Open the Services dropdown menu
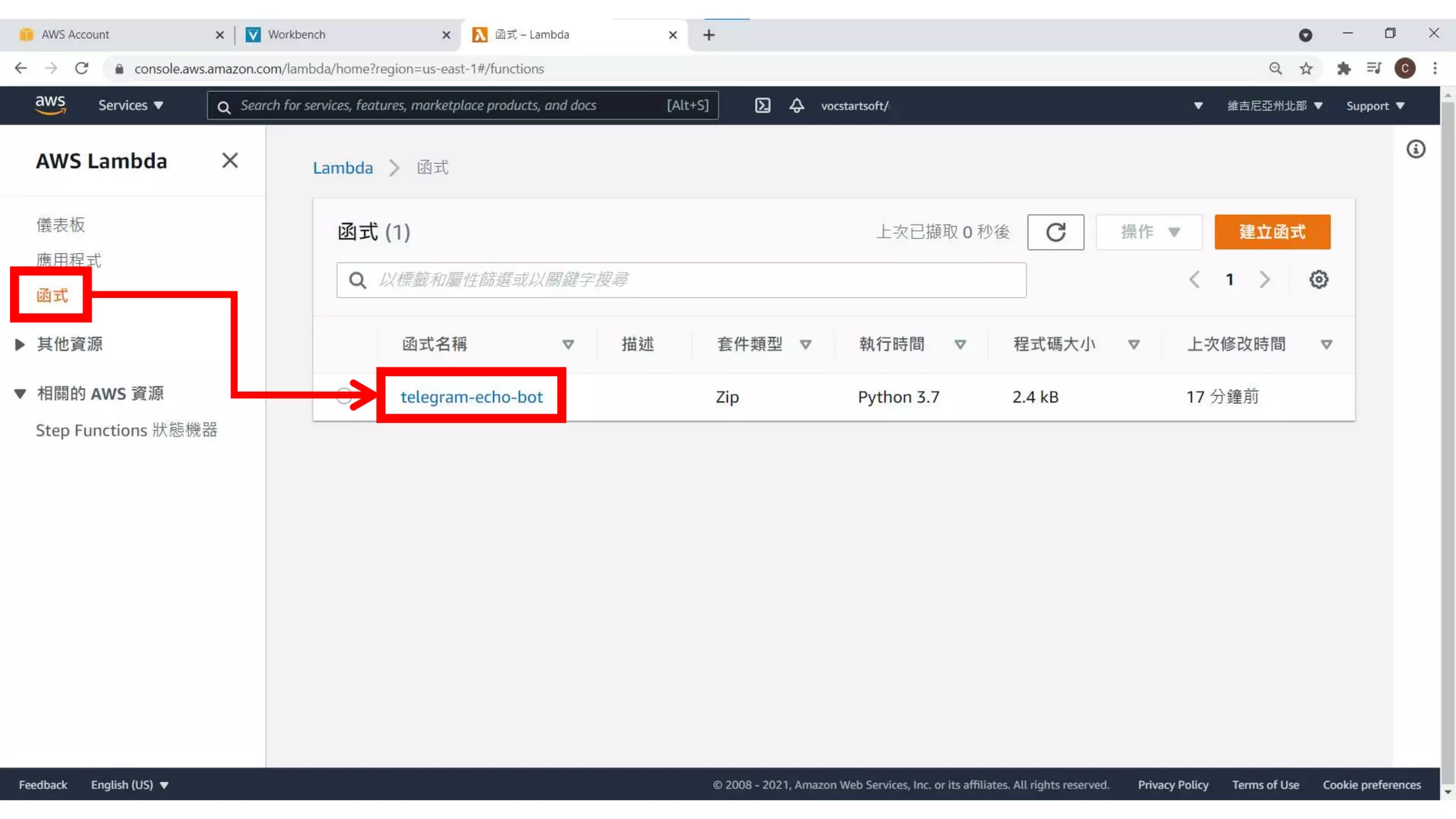Screen dimensions: 1456x819 point(131,105)
